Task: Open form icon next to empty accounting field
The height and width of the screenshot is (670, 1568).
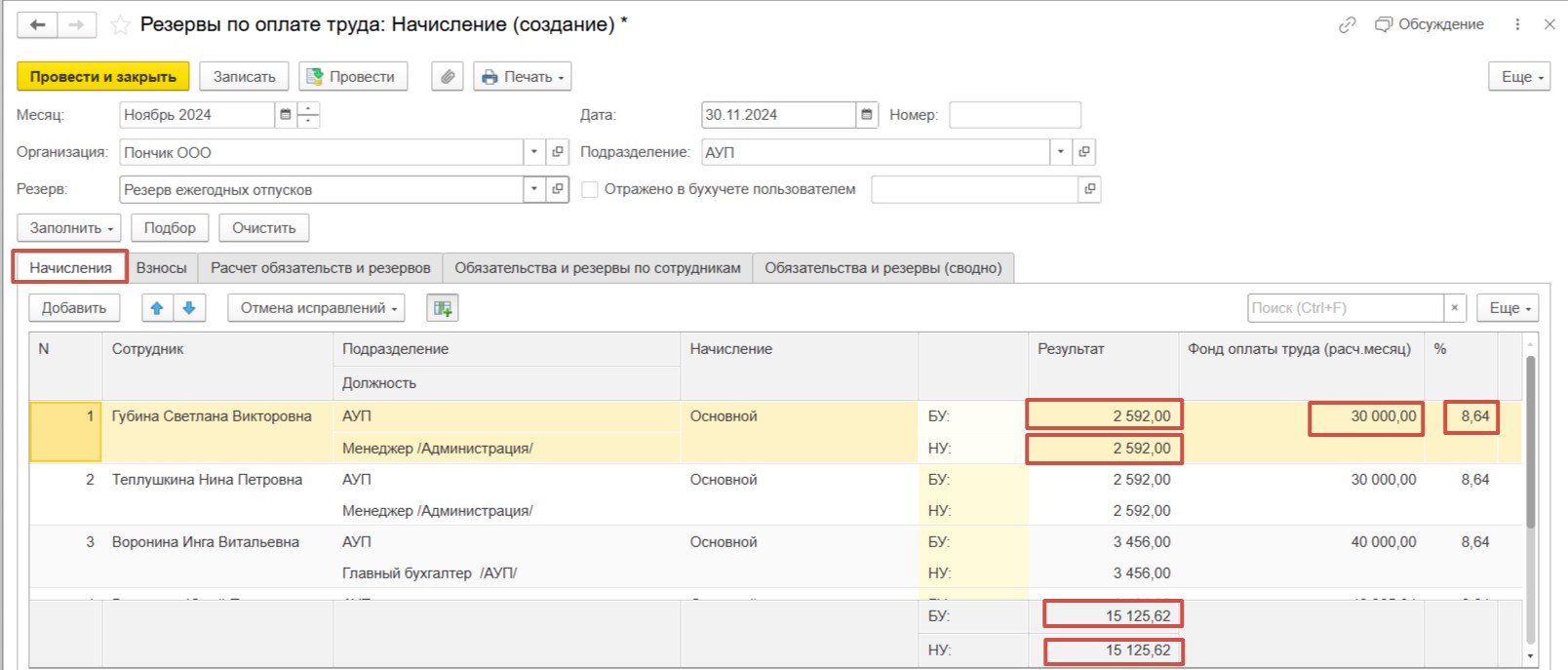Action: [x=1089, y=189]
